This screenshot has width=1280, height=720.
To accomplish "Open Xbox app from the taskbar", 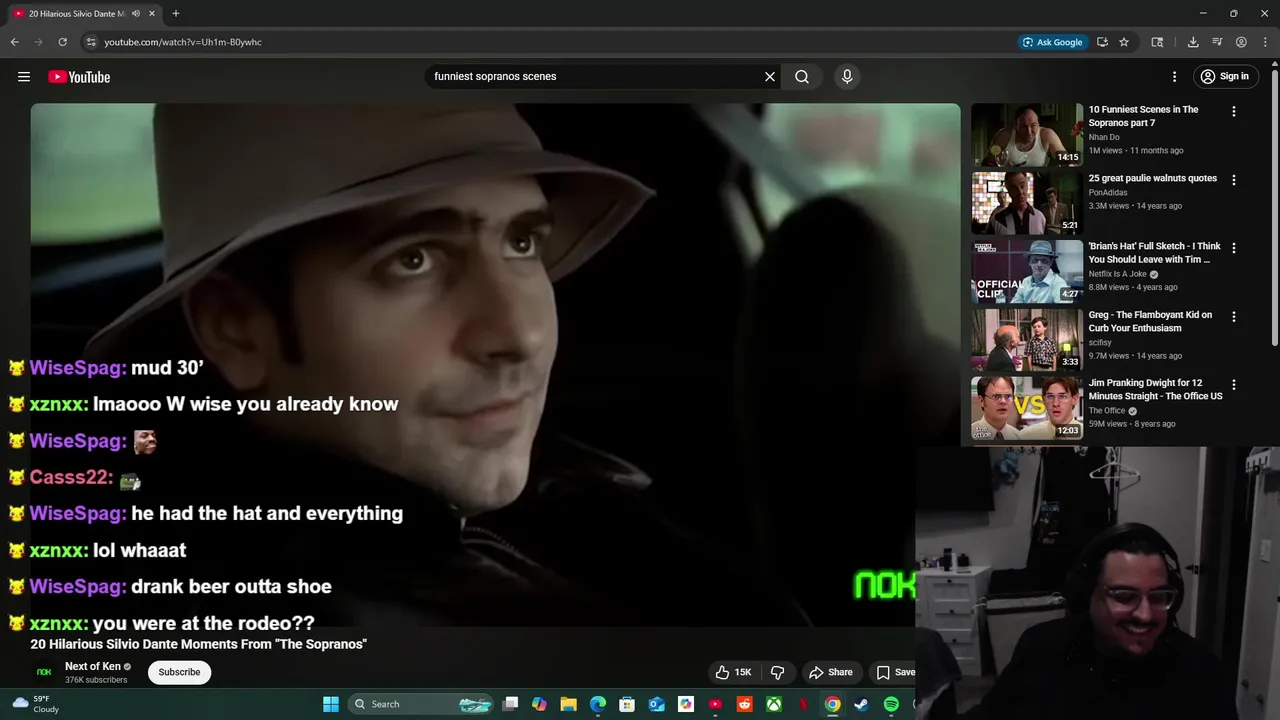I will pos(774,704).
